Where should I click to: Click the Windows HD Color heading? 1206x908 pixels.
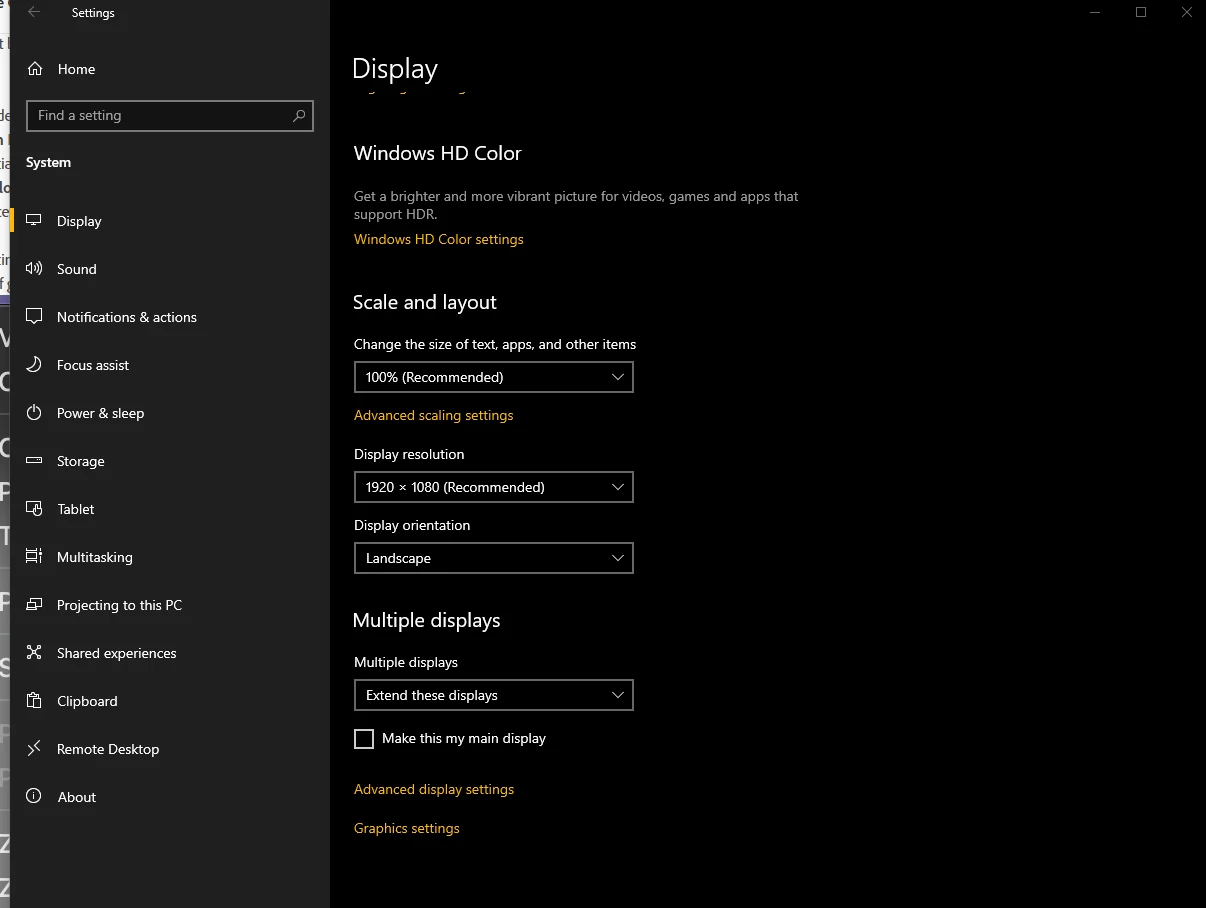pos(438,153)
